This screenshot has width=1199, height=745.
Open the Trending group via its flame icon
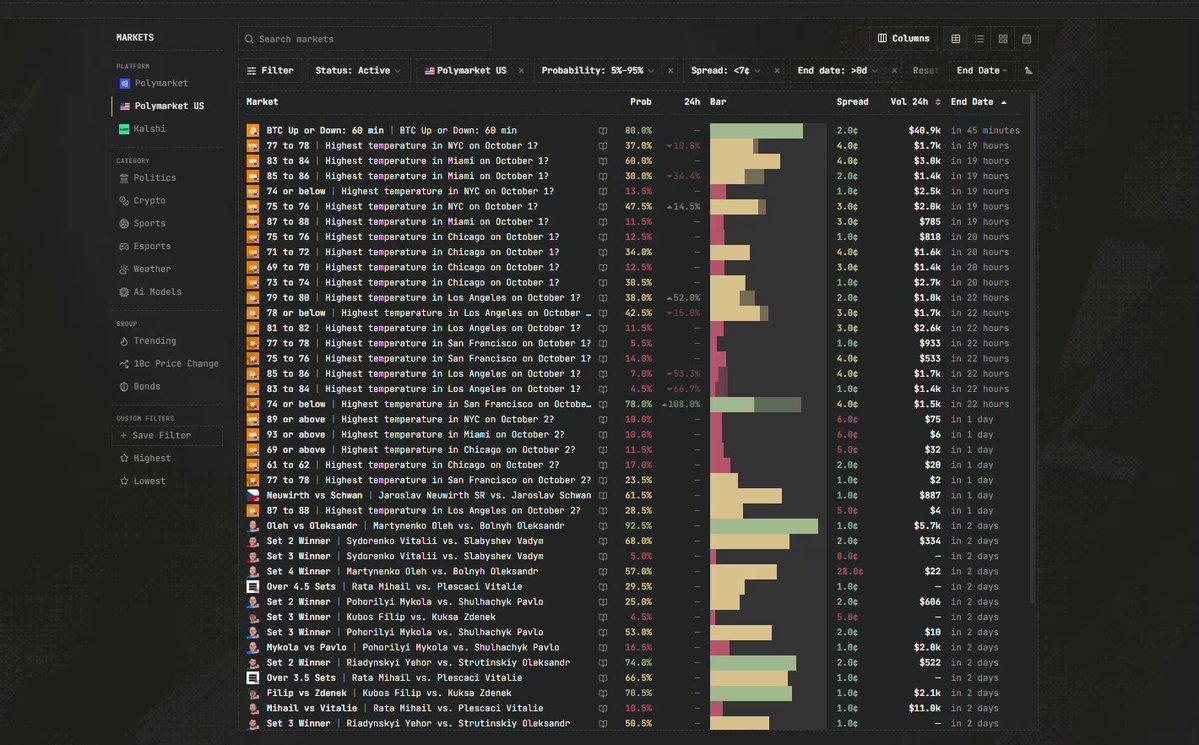pyautogui.click(x=124, y=341)
